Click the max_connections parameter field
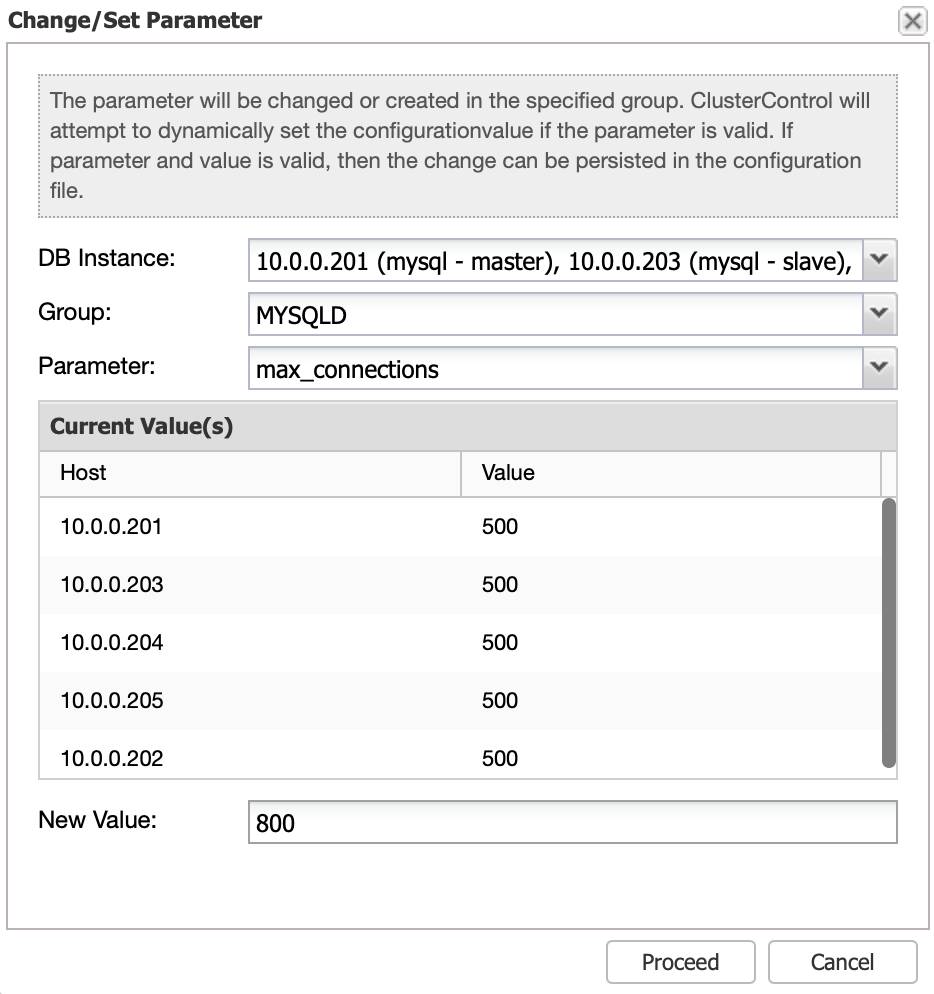This screenshot has height=994, width=934. (x=555, y=368)
